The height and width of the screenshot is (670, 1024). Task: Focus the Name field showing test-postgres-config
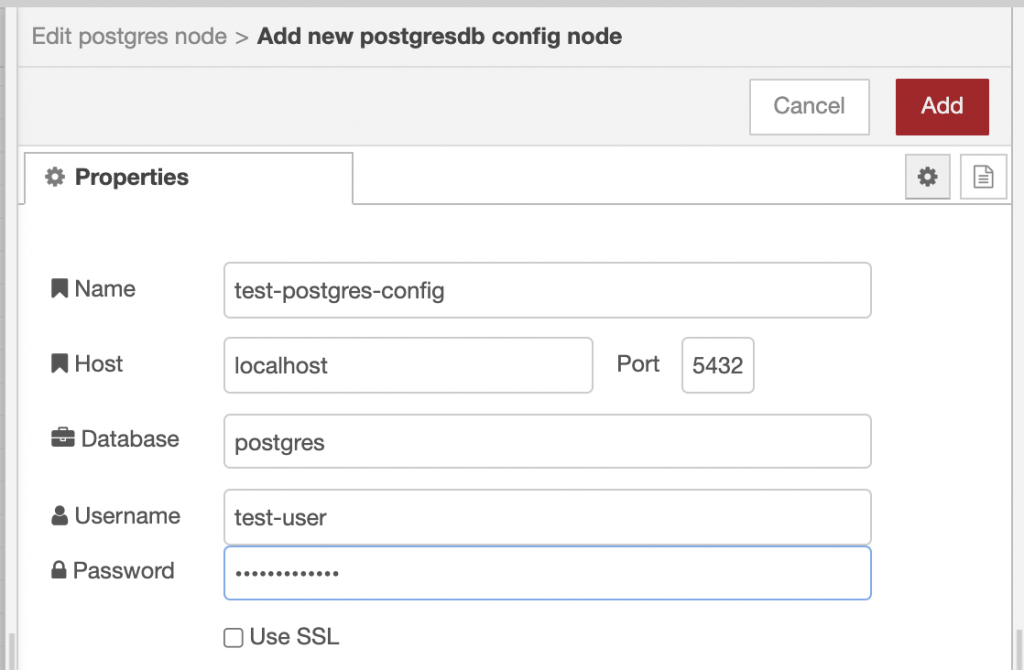547,289
